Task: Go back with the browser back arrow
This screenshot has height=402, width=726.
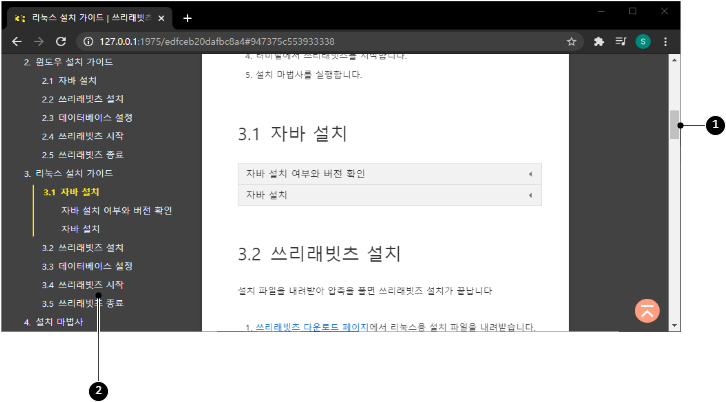Action: click(17, 42)
